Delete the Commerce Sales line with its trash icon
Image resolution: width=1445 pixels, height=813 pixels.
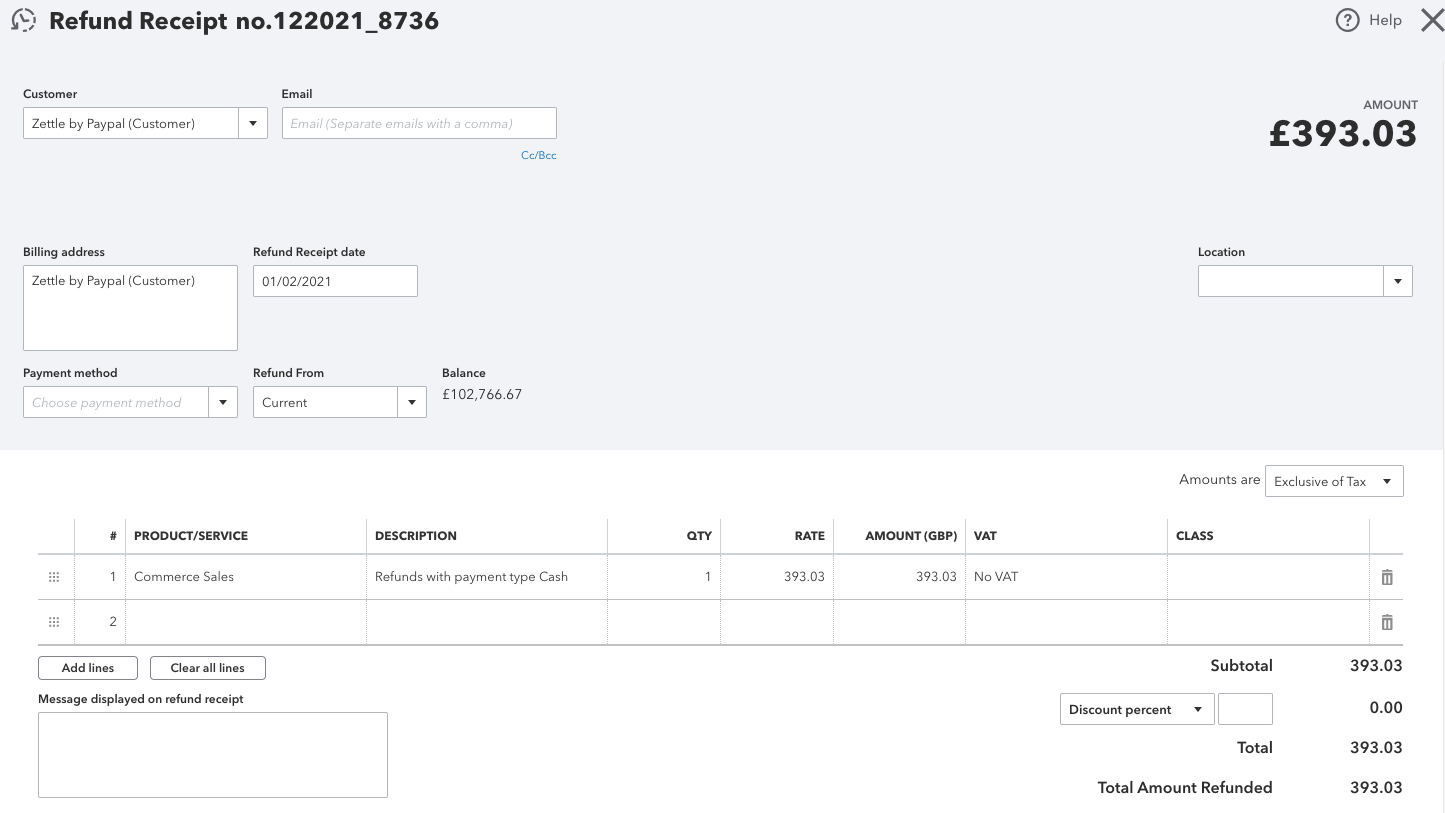click(x=1387, y=577)
